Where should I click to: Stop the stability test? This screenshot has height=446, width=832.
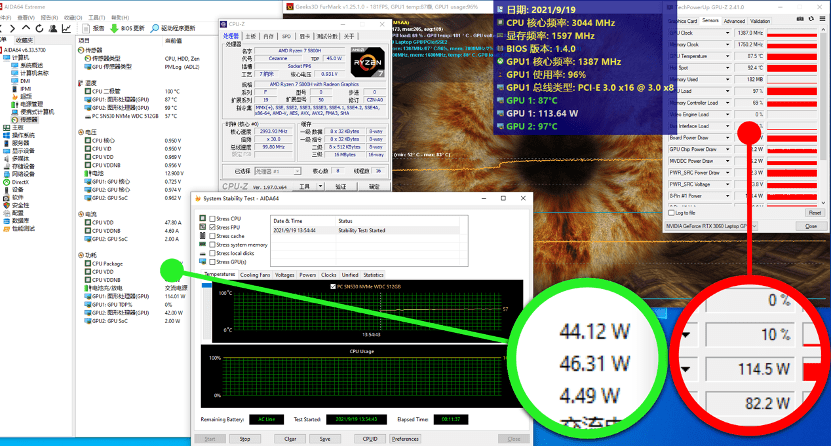[245, 439]
